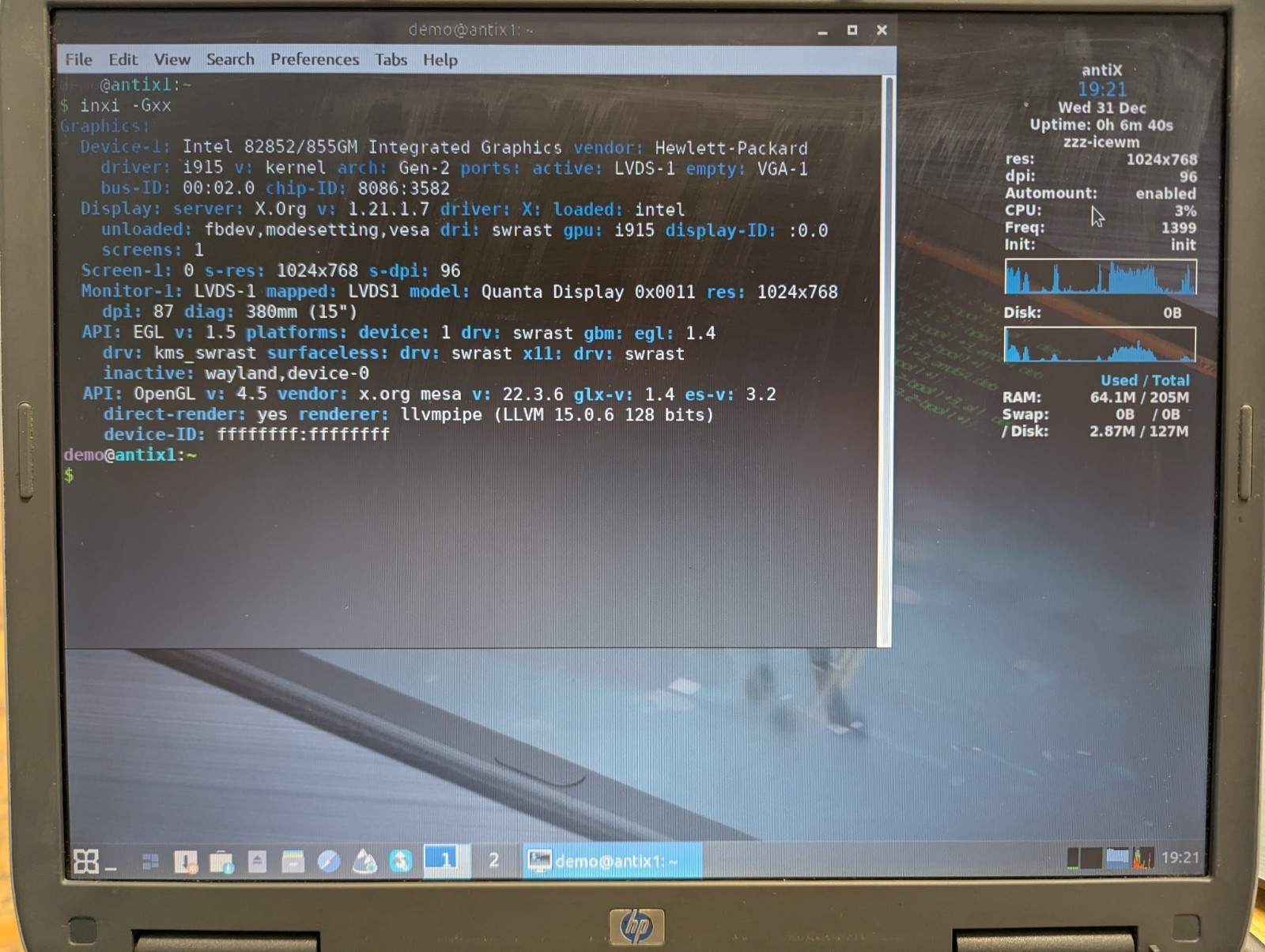This screenshot has width=1265, height=952.
Task: Open the briefcase icon with blue download badge
Action: [x=221, y=861]
